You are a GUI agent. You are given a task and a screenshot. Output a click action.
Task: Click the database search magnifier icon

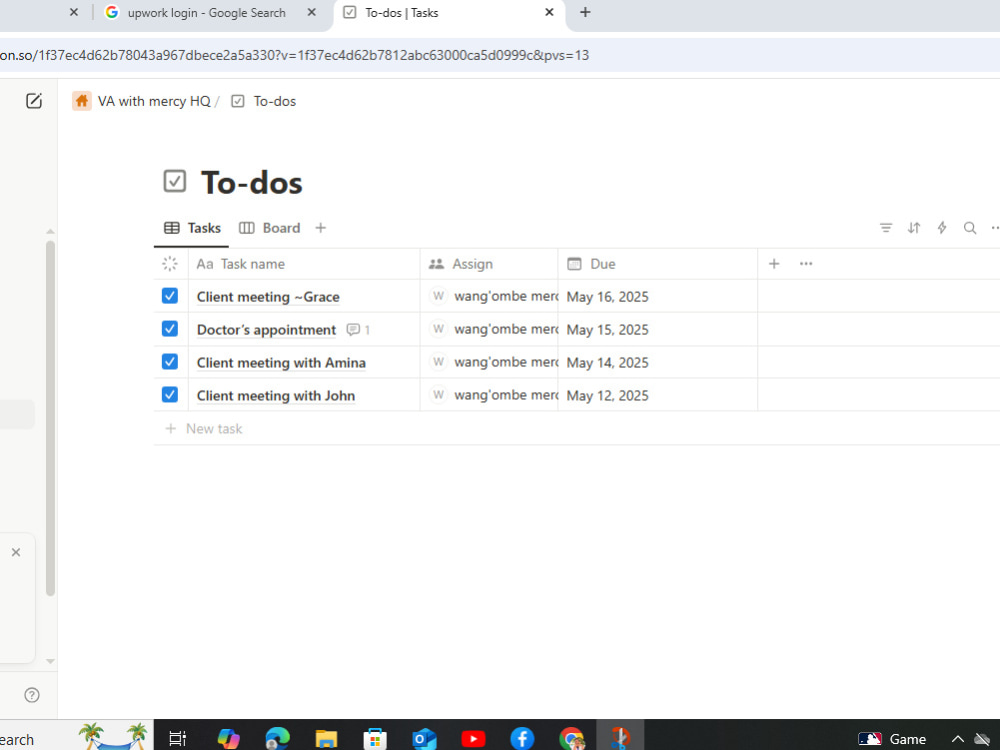(x=970, y=228)
